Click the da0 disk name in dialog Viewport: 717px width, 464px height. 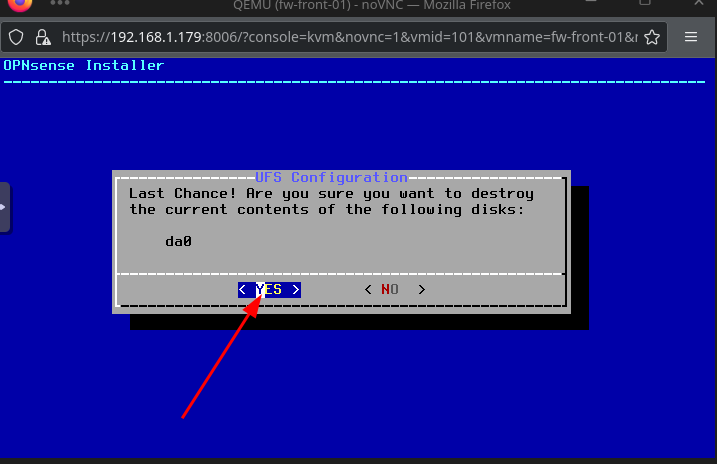[x=178, y=241]
